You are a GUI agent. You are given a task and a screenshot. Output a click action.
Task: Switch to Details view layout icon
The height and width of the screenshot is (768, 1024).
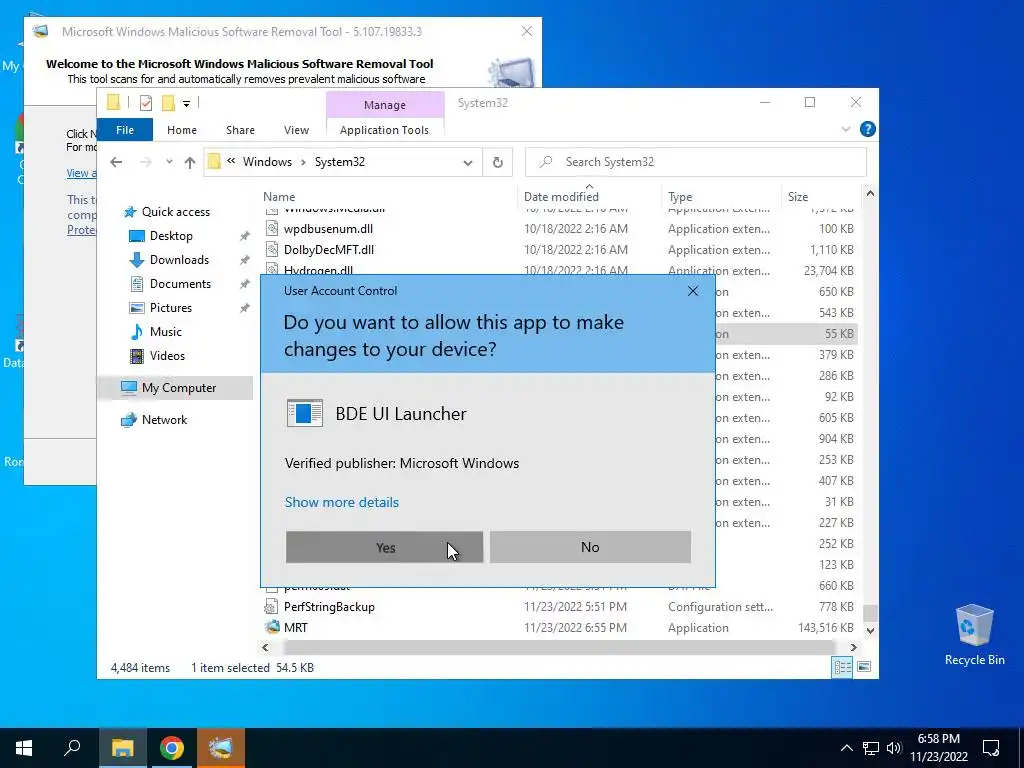click(842, 667)
